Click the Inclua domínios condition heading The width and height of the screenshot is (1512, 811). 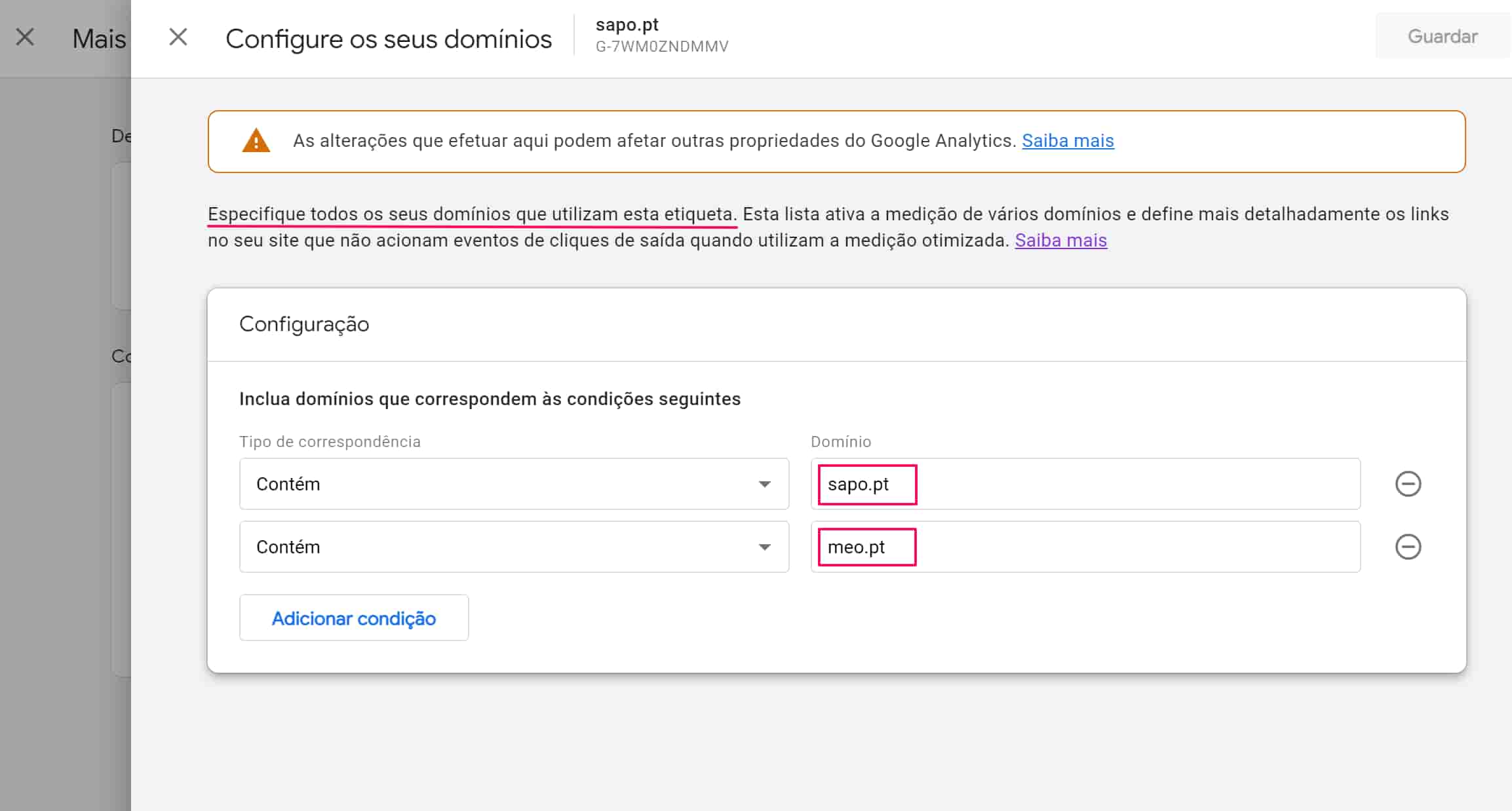(x=490, y=399)
